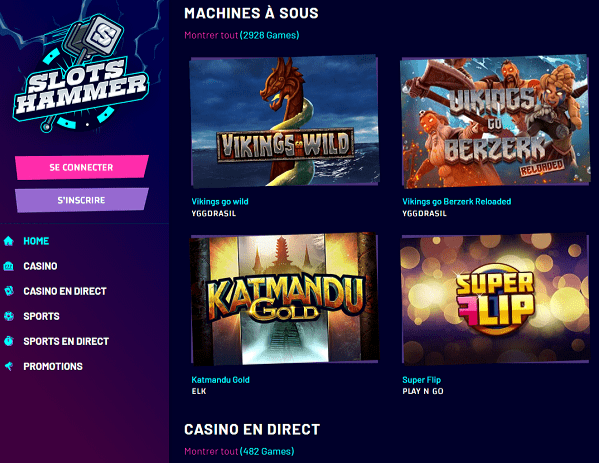The width and height of the screenshot is (600, 464).
Task: Click the Sports en Direct stopwatch icon
Action: pyautogui.click(x=9, y=341)
